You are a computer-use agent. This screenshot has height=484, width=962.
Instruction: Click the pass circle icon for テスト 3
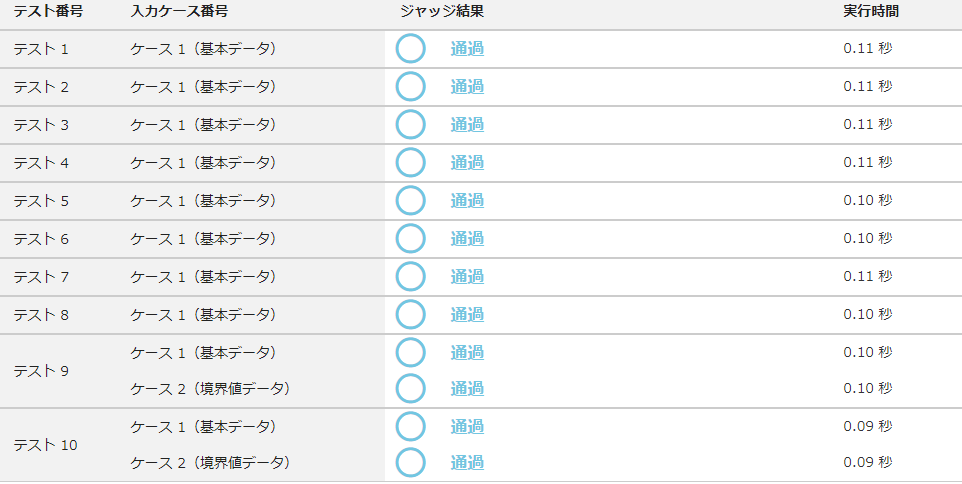(410, 125)
